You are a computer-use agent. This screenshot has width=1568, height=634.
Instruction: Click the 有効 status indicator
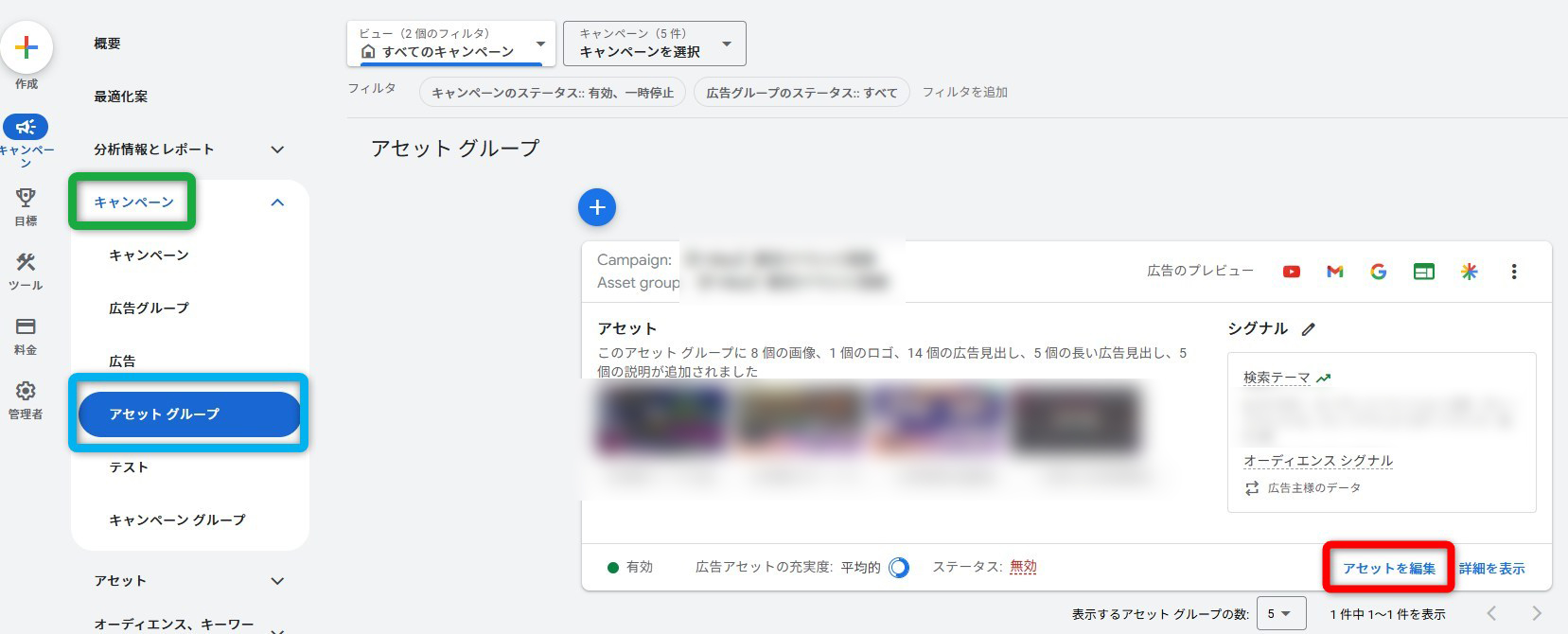[630, 567]
